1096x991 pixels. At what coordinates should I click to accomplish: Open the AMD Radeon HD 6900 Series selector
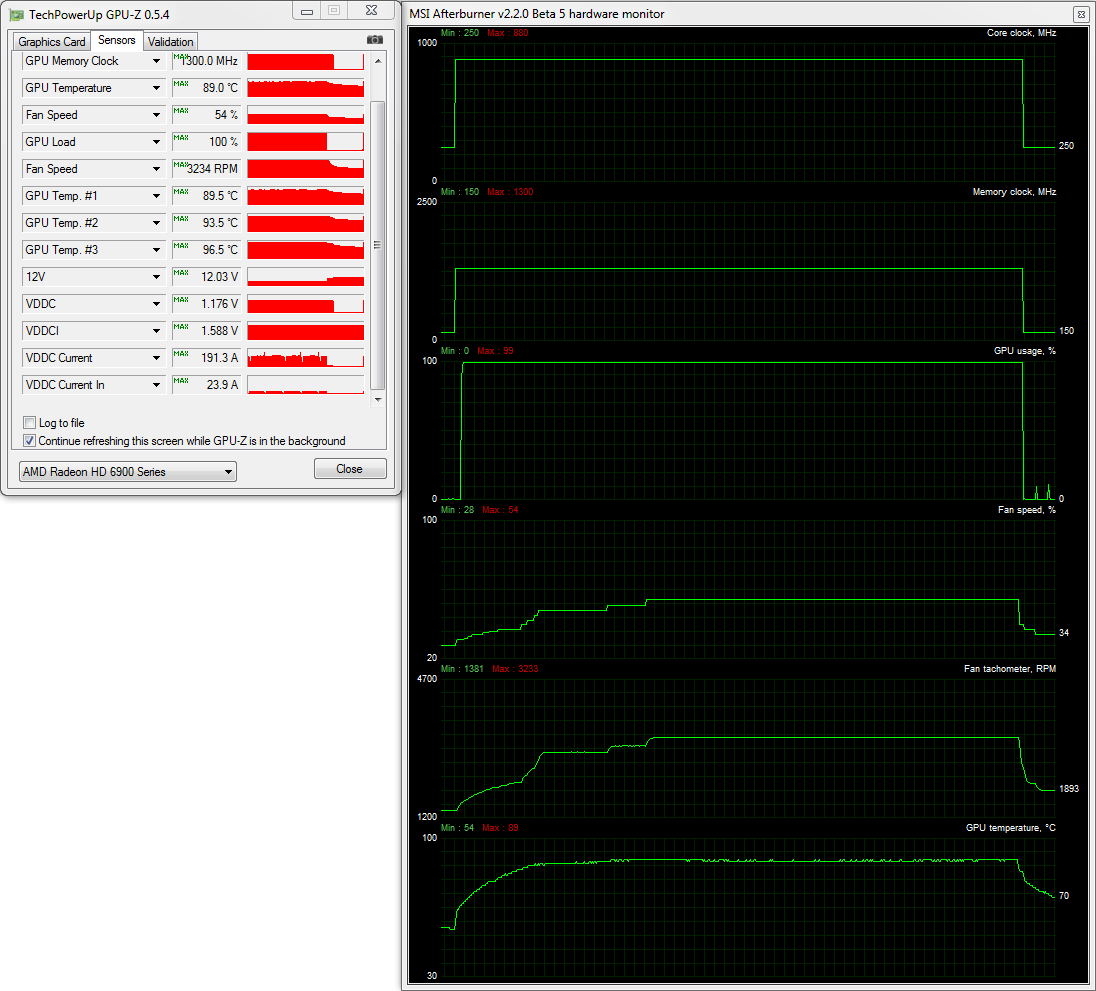tap(128, 472)
